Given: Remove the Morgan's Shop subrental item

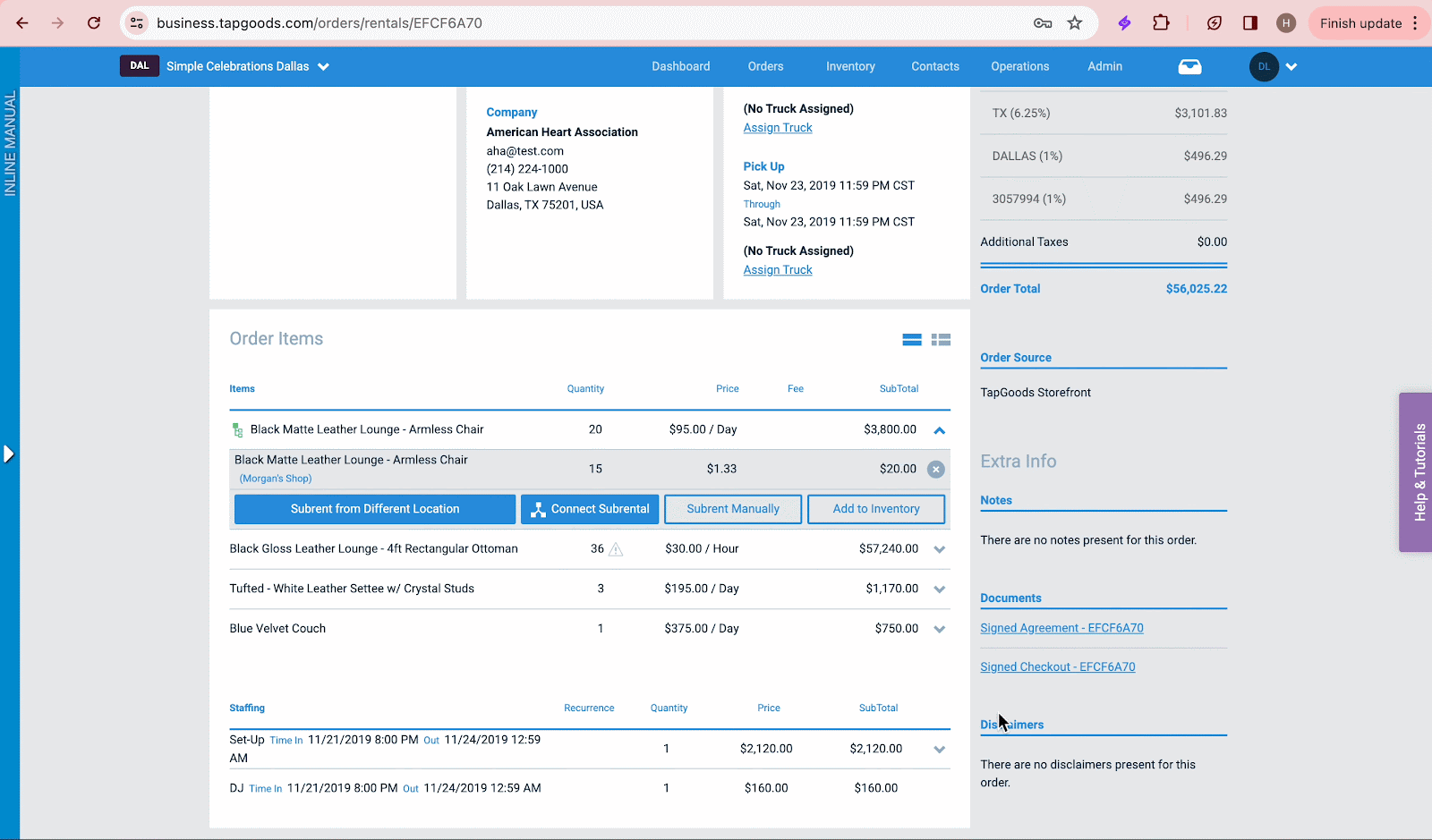Looking at the screenshot, I should (936, 469).
